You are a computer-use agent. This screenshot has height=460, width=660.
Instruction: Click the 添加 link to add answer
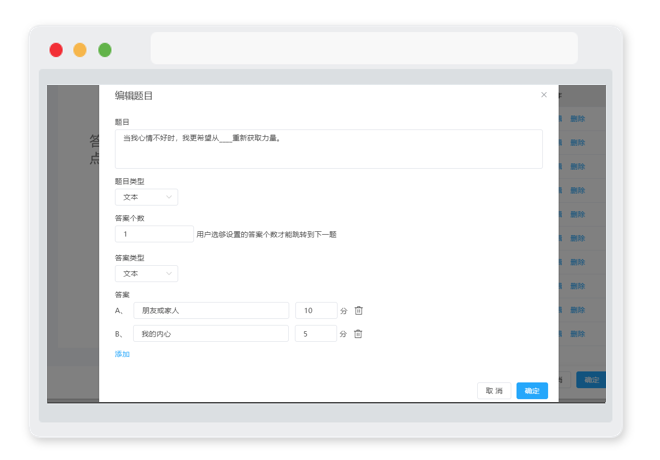[x=122, y=354]
